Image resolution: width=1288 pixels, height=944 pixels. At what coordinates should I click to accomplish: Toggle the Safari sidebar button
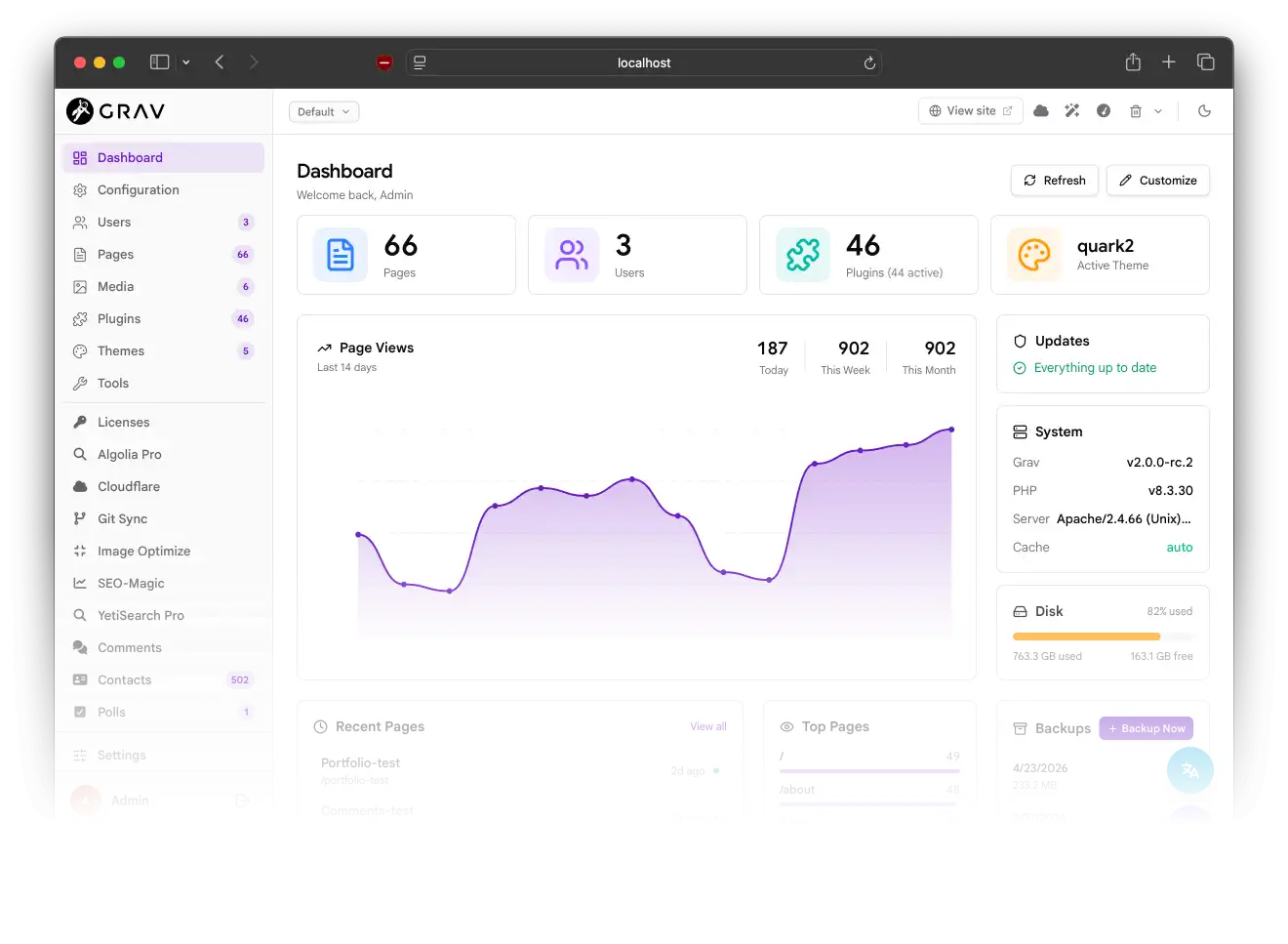coord(160,62)
